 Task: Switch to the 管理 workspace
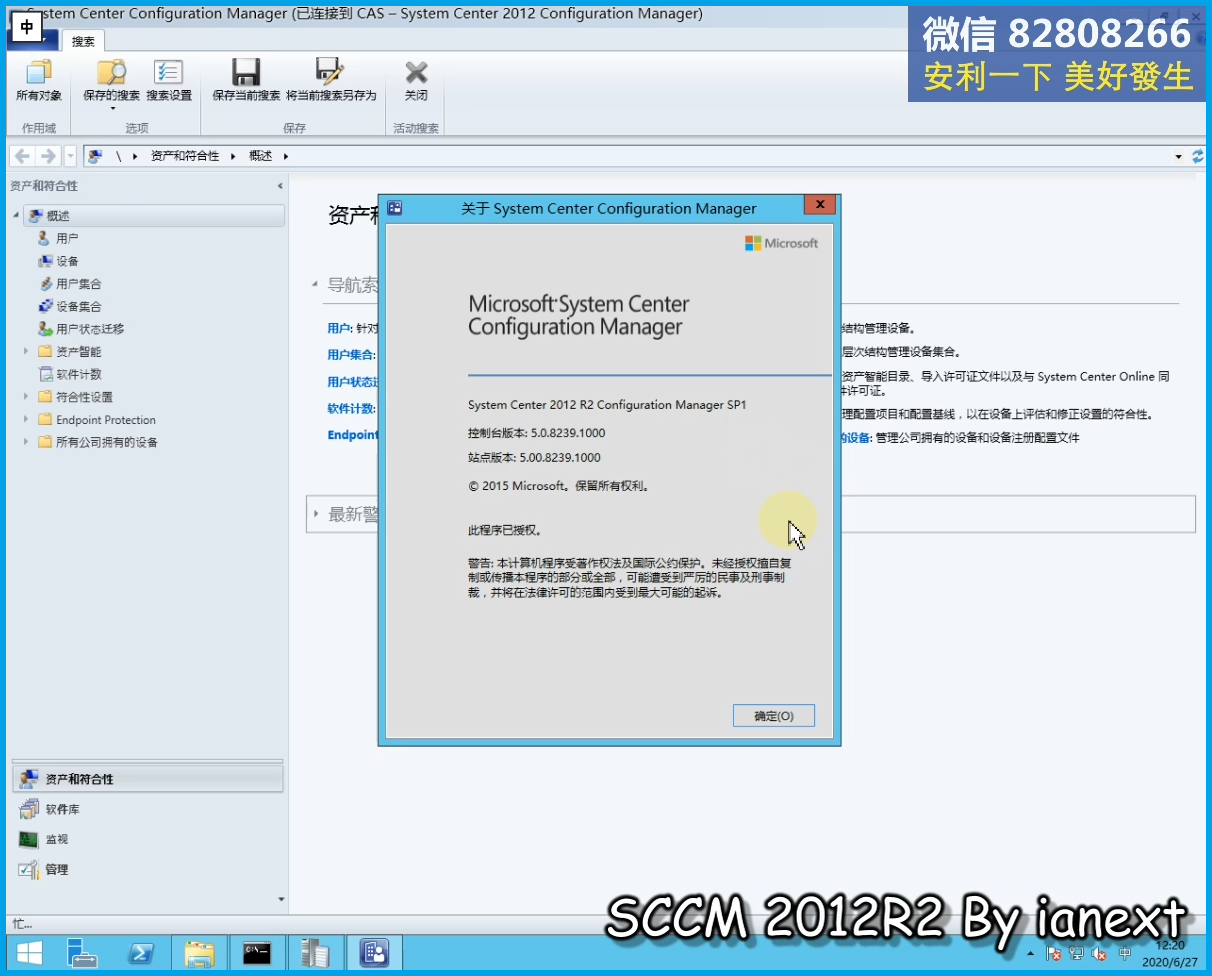(x=148, y=869)
